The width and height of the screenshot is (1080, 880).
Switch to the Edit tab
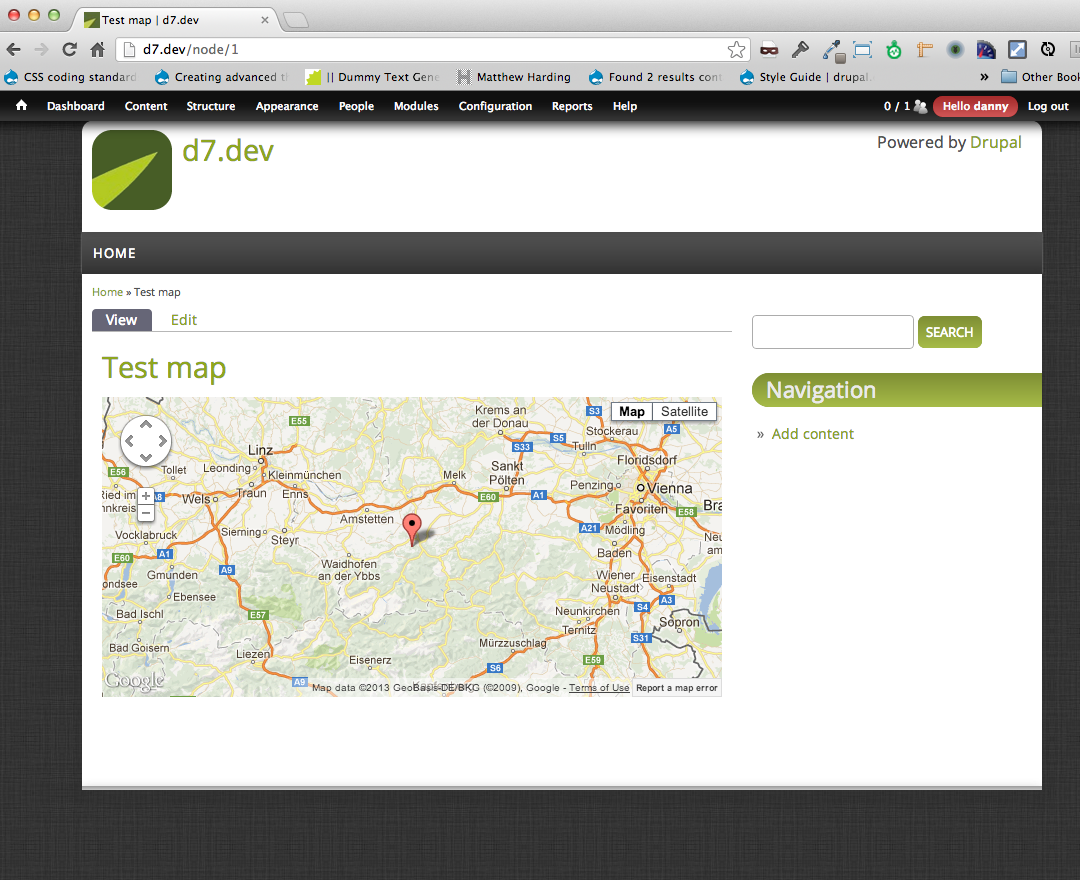tap(183, 320)
